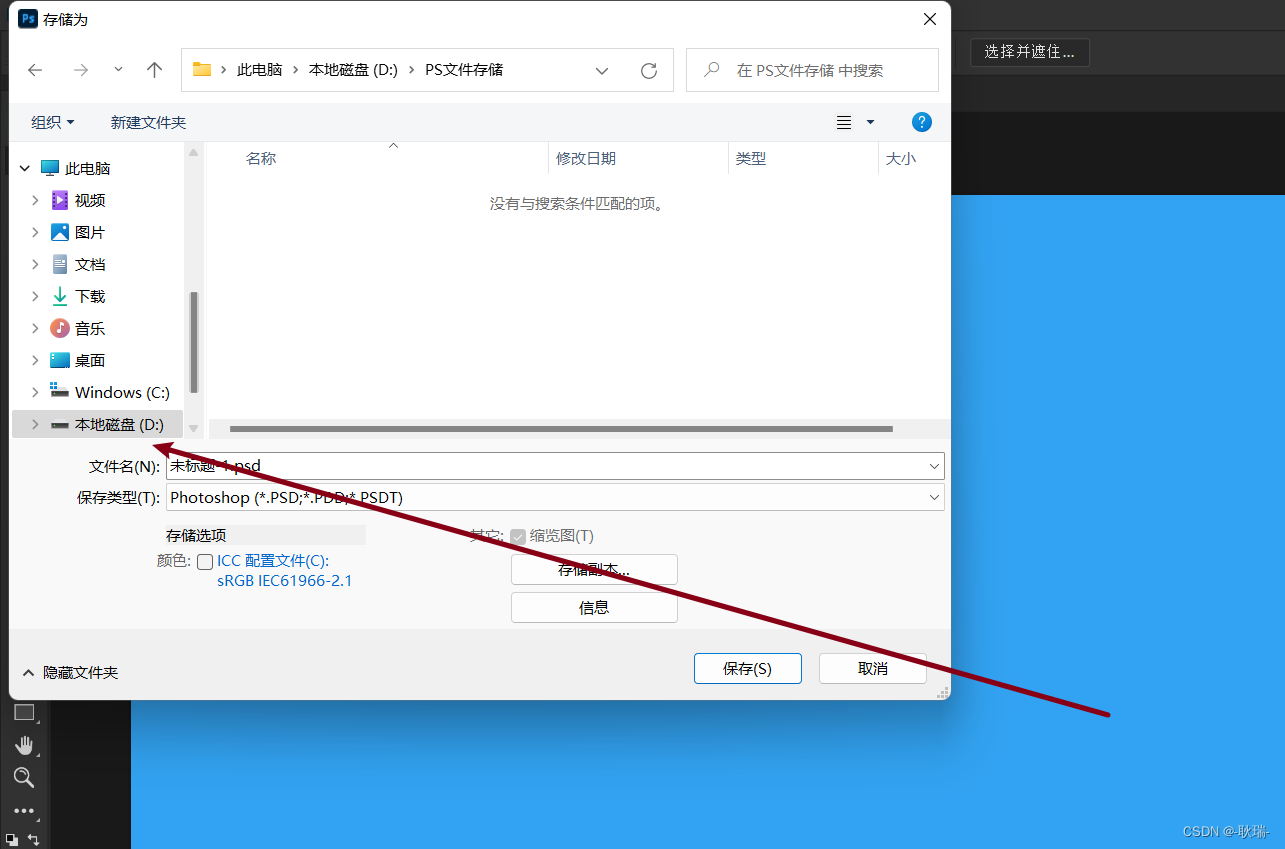Viewport: 1285px width, 849px height.
Task: Click the 在 PS文件存储 中搜索 search field
Action: click(x=812, y=70)
